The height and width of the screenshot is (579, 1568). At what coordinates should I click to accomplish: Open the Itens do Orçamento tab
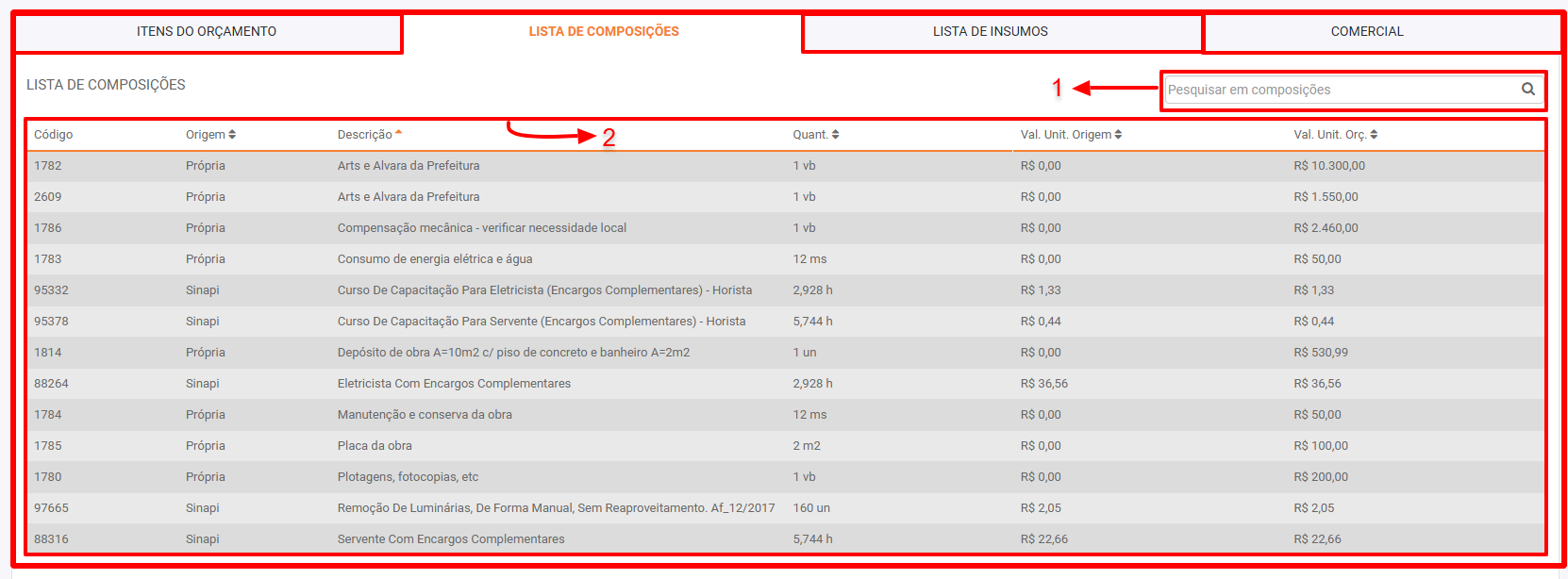(207, 32)
